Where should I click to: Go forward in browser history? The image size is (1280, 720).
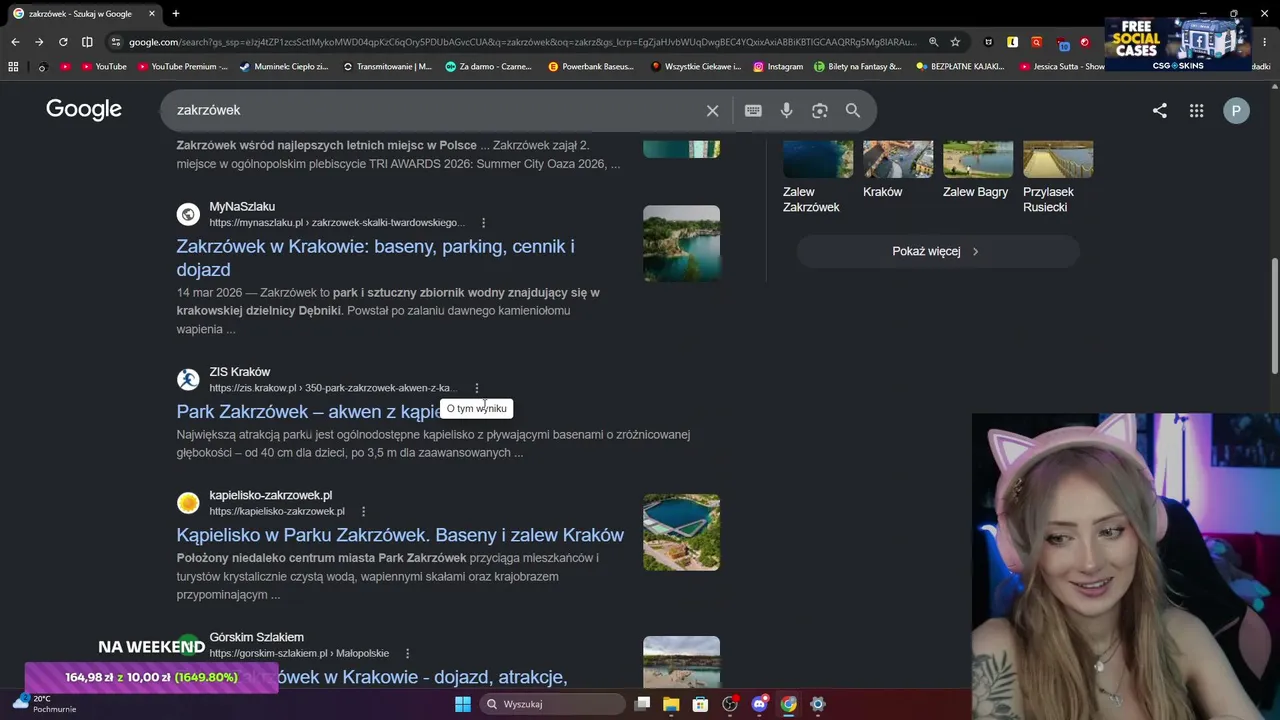click(39, 42)
